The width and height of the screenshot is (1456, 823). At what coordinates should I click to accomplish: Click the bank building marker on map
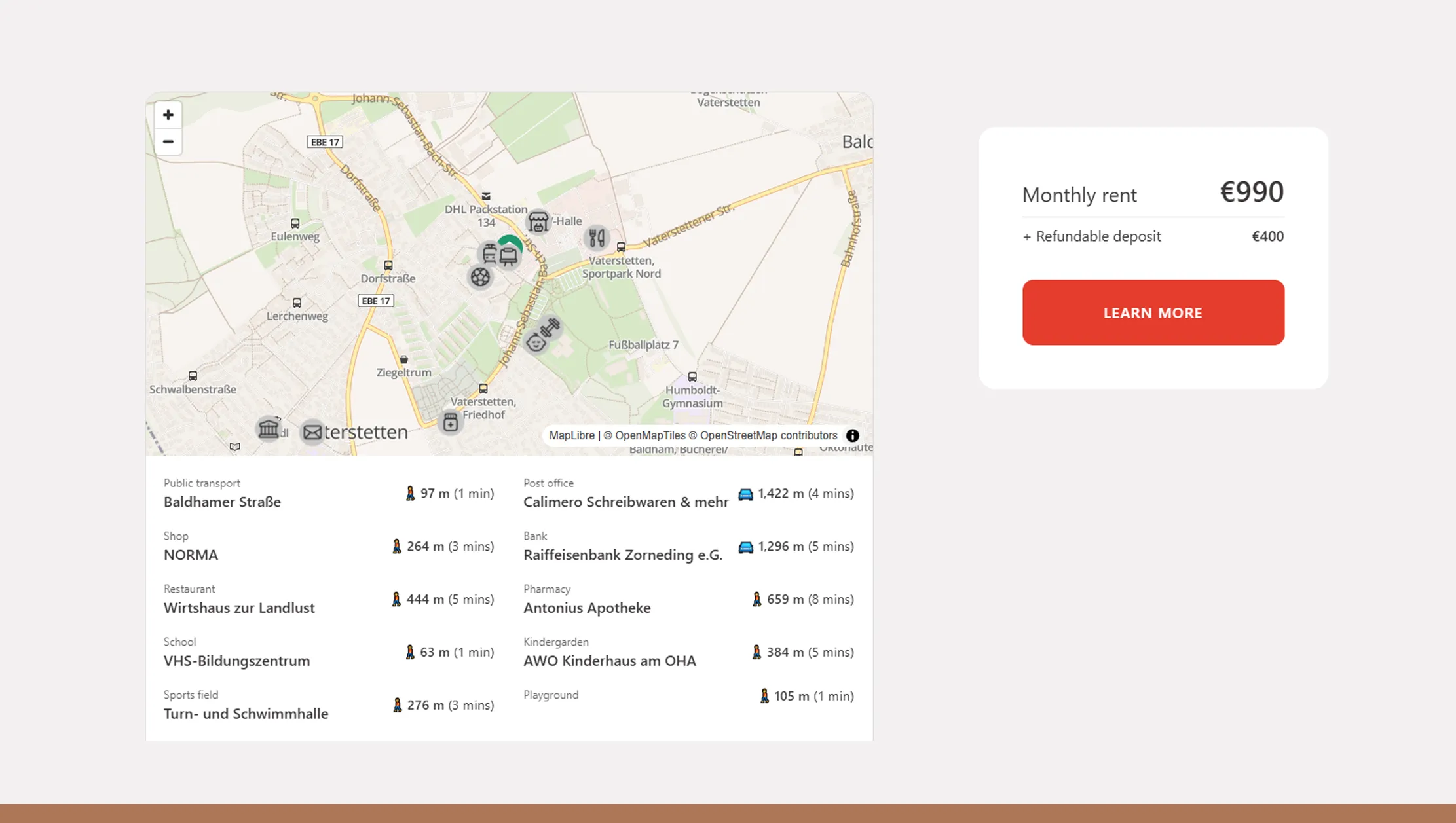point(269,429)
